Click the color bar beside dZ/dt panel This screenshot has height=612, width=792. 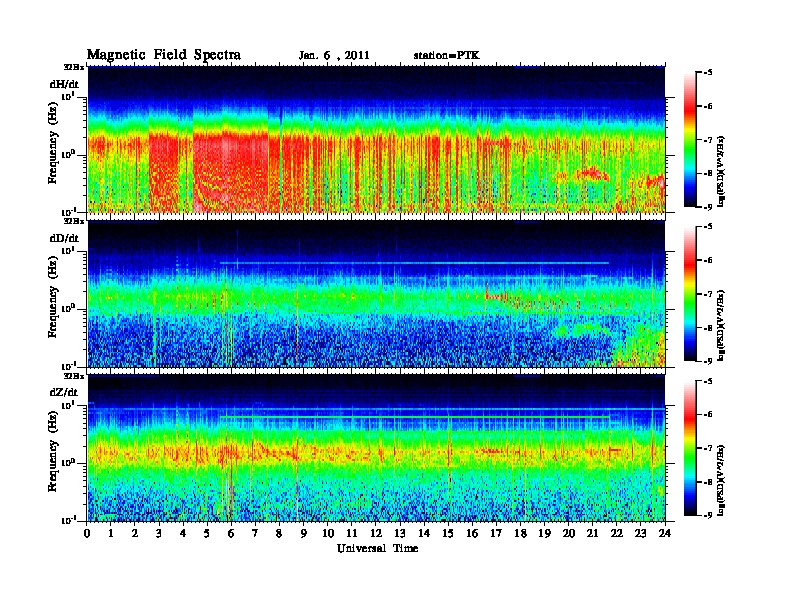pyautogui.click(x=690, y=448)
